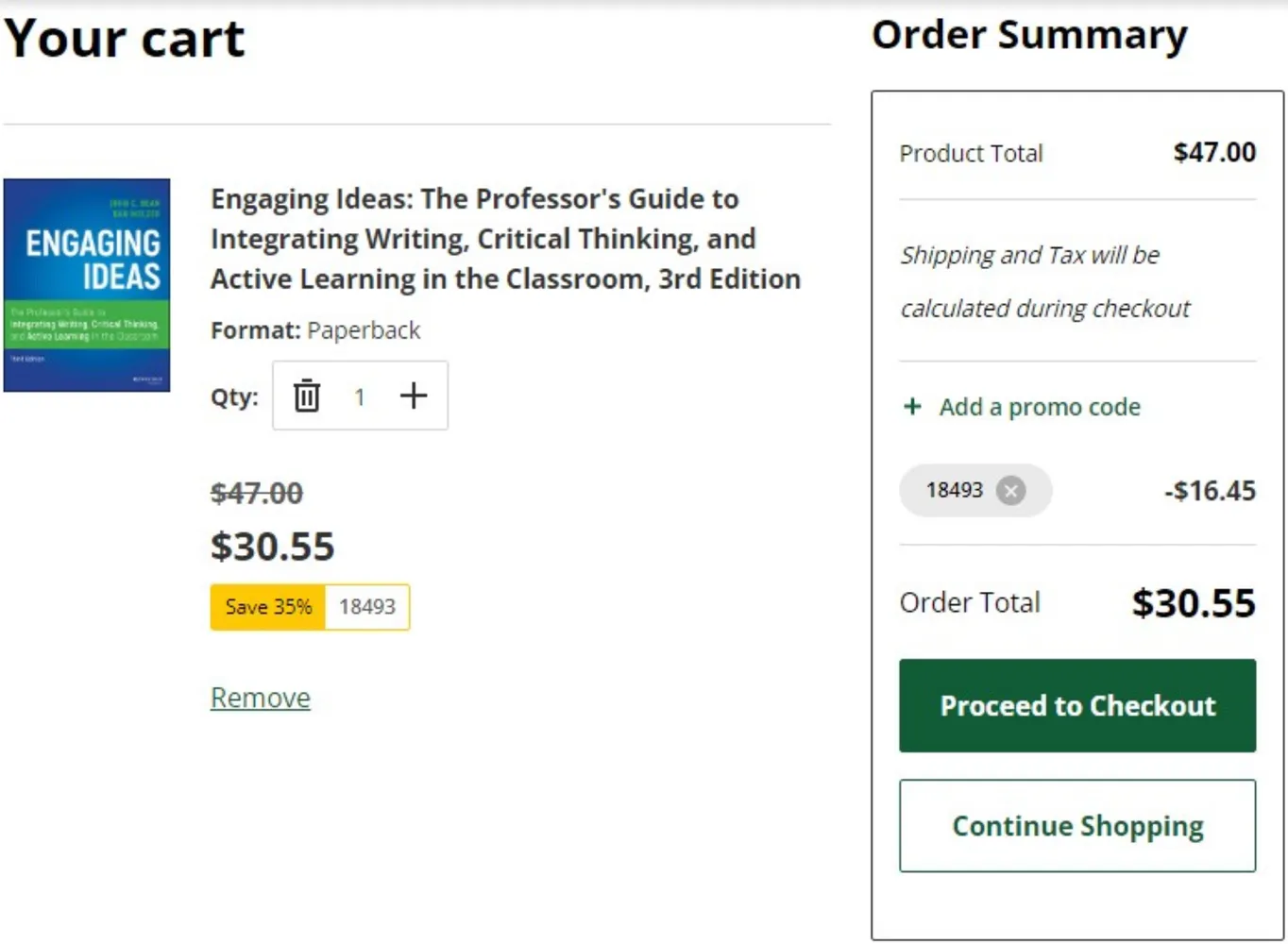Click the strikethrough original price $47.00
The height and width of the screenshot is (944, 1288).
pyautogui.click(x=257, y=493)
